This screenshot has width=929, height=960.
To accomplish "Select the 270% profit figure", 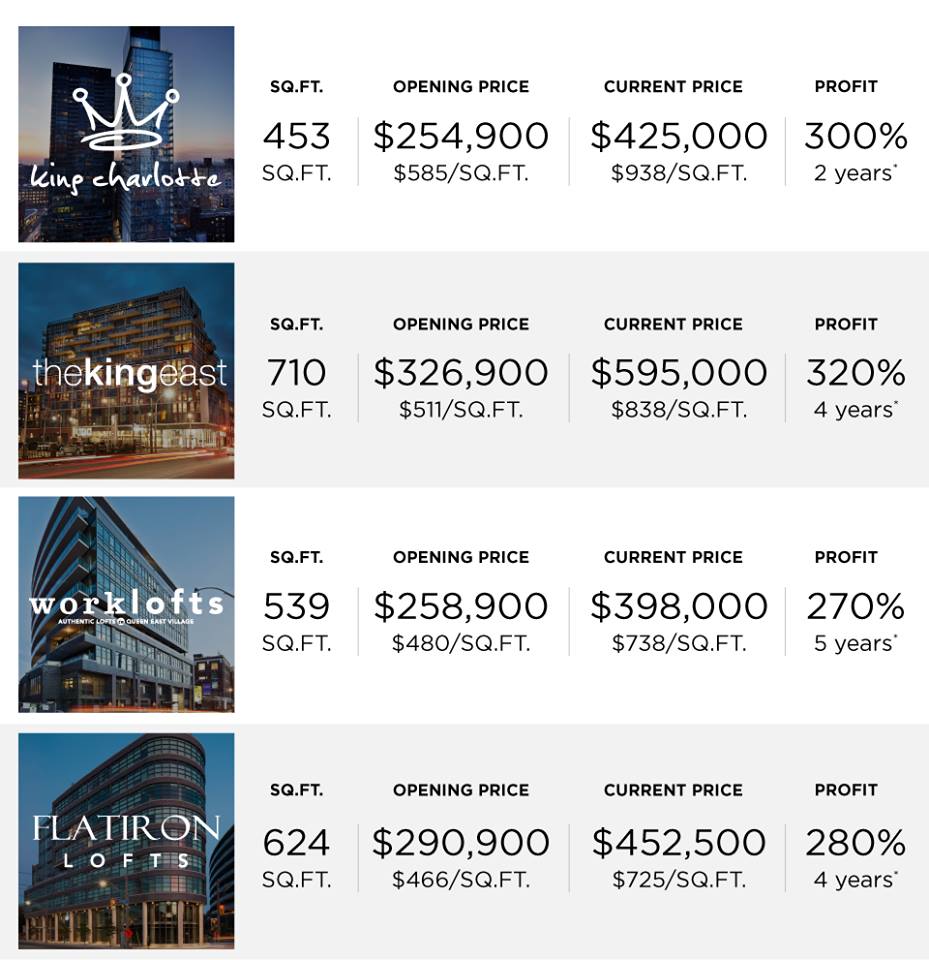I will click(x=855, y=606).
